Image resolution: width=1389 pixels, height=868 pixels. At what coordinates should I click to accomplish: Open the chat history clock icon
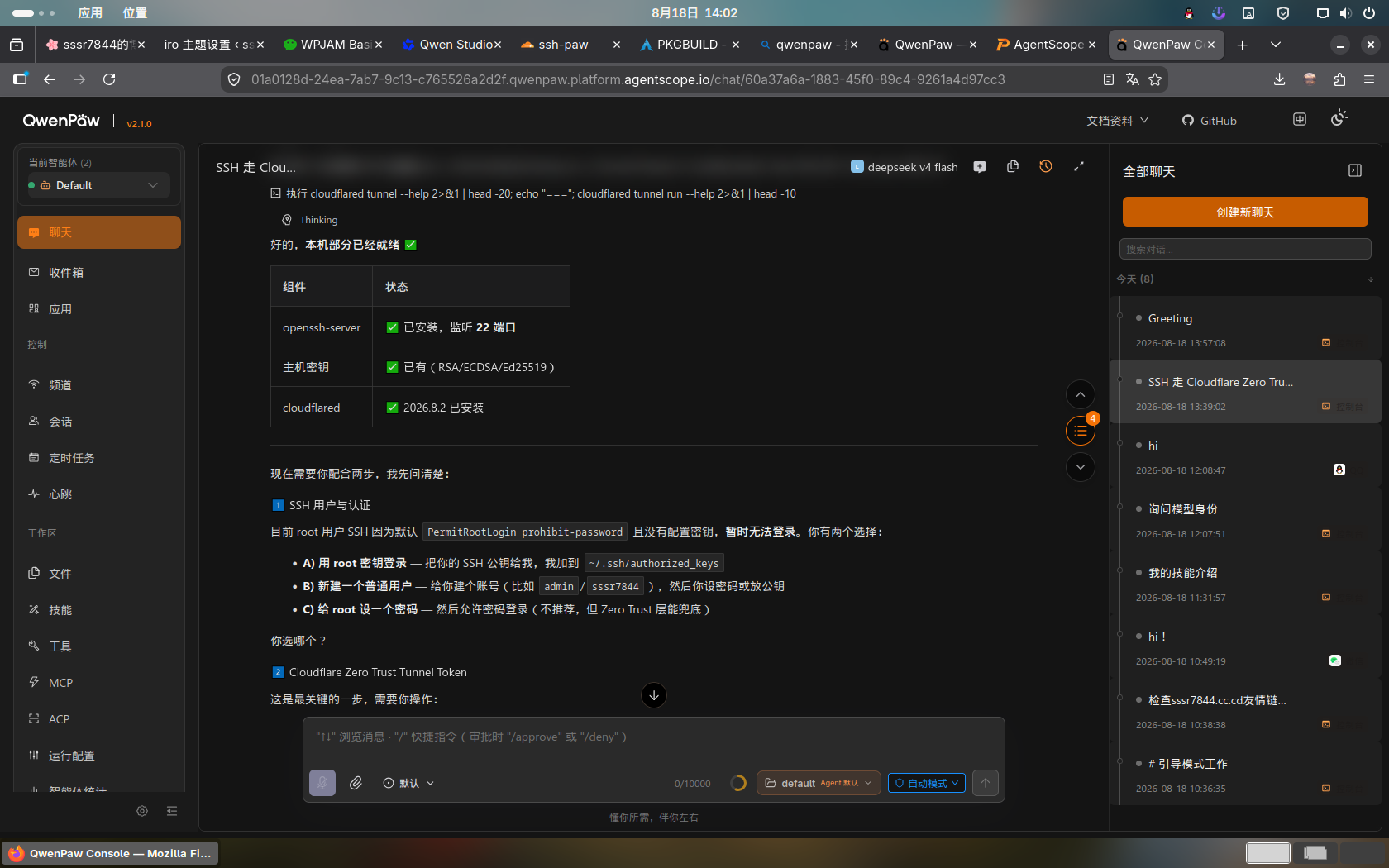[1046, 166]
